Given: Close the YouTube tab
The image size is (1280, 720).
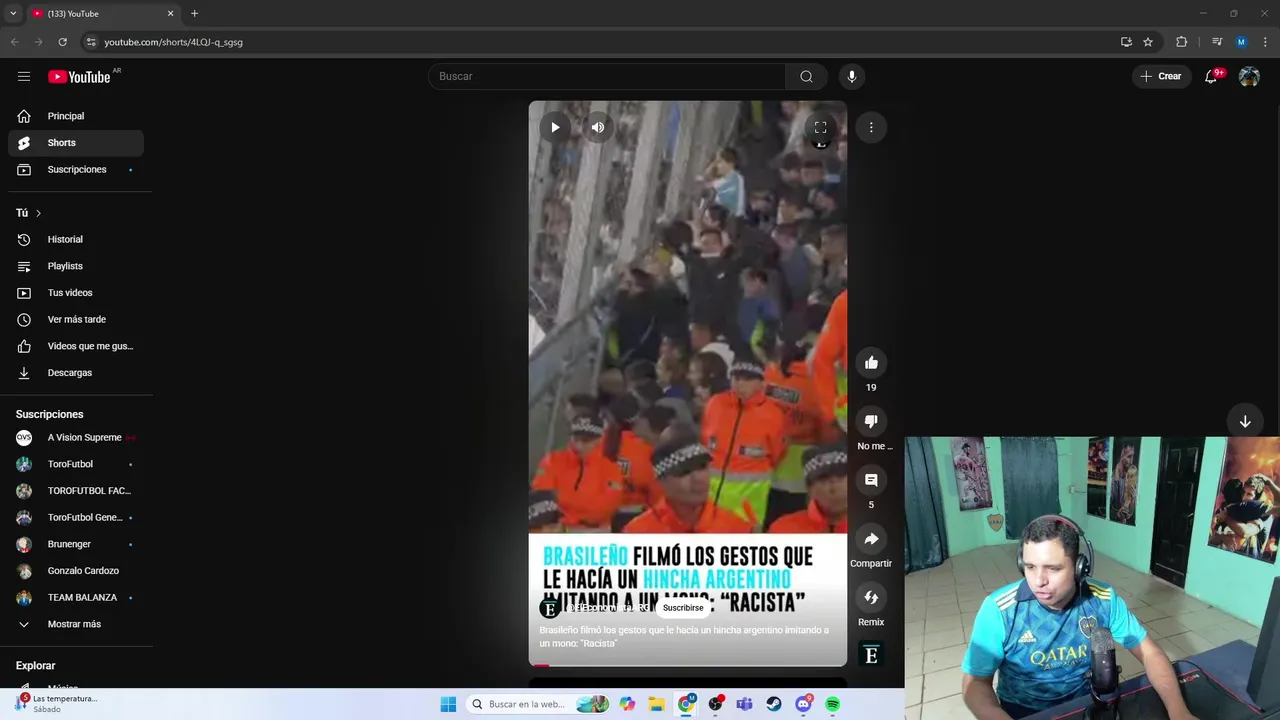Looking at the screenshot, I should [x=170, y=13].
